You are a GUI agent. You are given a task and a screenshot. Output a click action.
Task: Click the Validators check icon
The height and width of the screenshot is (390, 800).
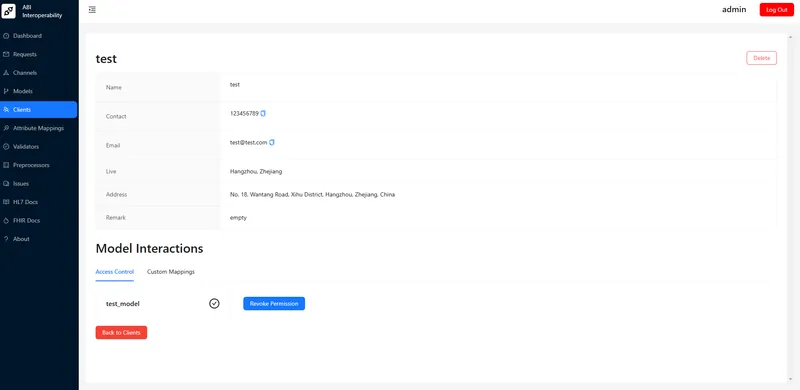click(6, 147)
